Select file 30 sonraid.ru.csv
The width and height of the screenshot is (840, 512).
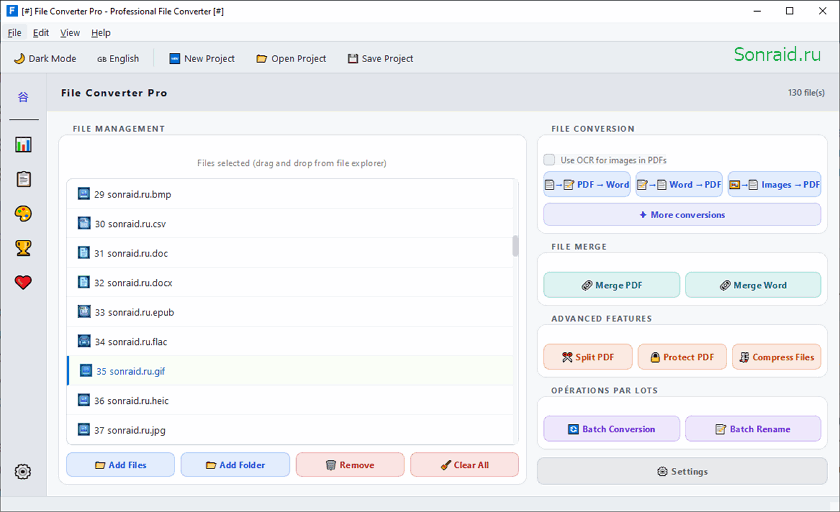pyautogui.click(x=290, y=223)
